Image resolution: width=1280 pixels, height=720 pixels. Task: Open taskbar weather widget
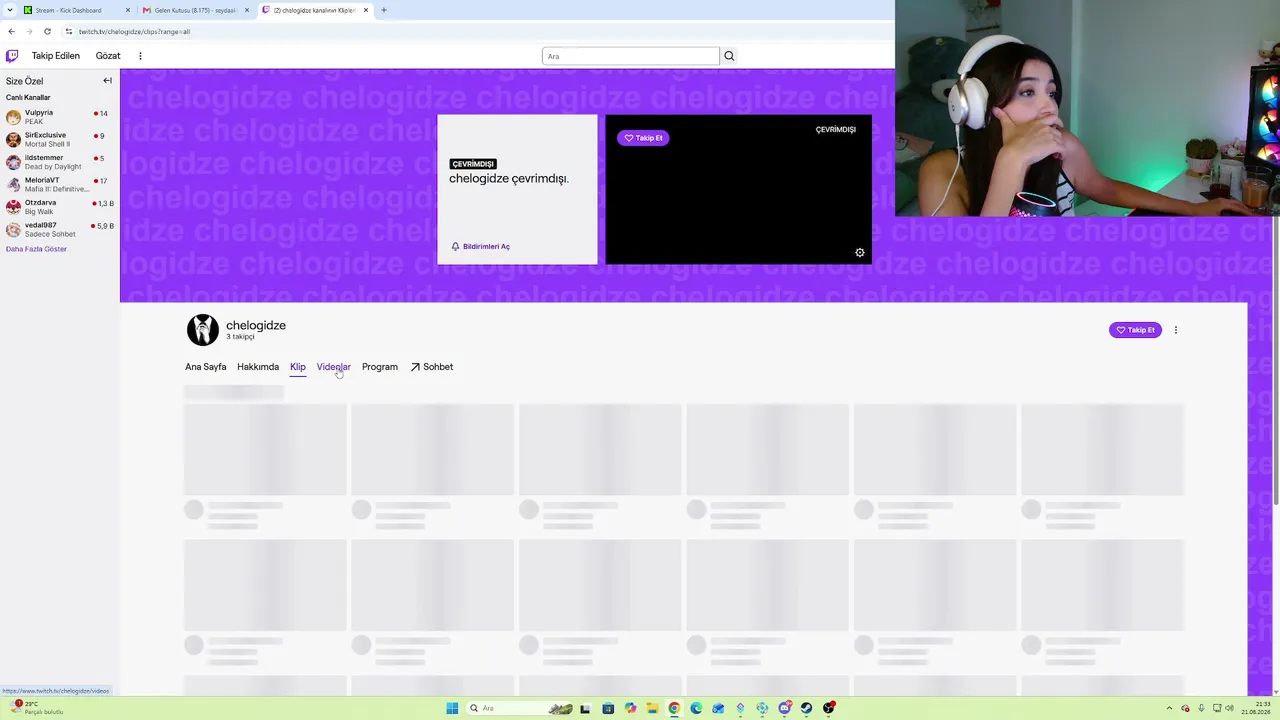[x=36, y=708]
